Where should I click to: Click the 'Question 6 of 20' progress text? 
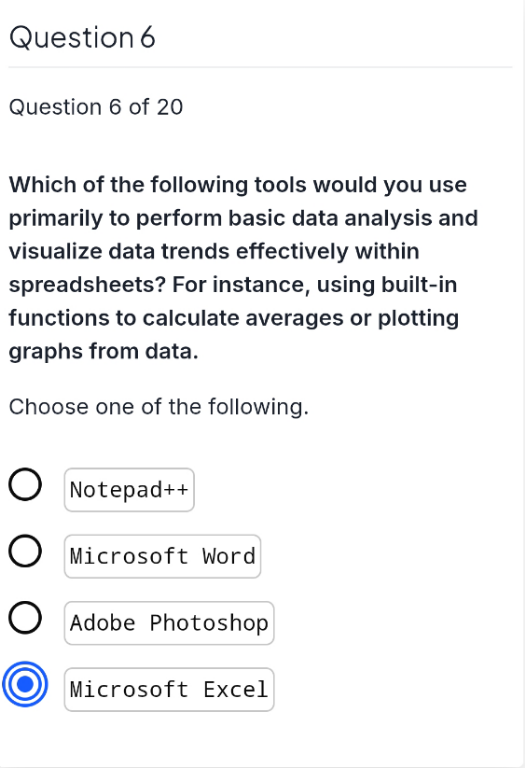96,107
